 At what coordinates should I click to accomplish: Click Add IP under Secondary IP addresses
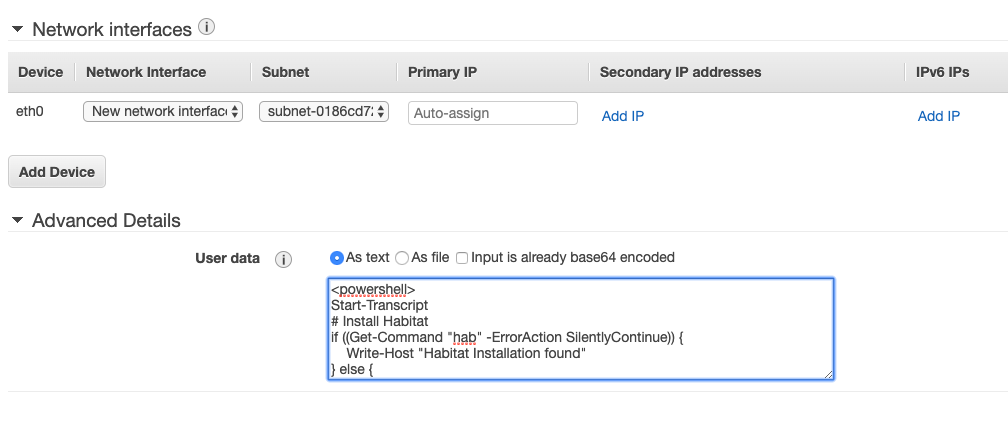pyautogui.click(x=622, y=116)
